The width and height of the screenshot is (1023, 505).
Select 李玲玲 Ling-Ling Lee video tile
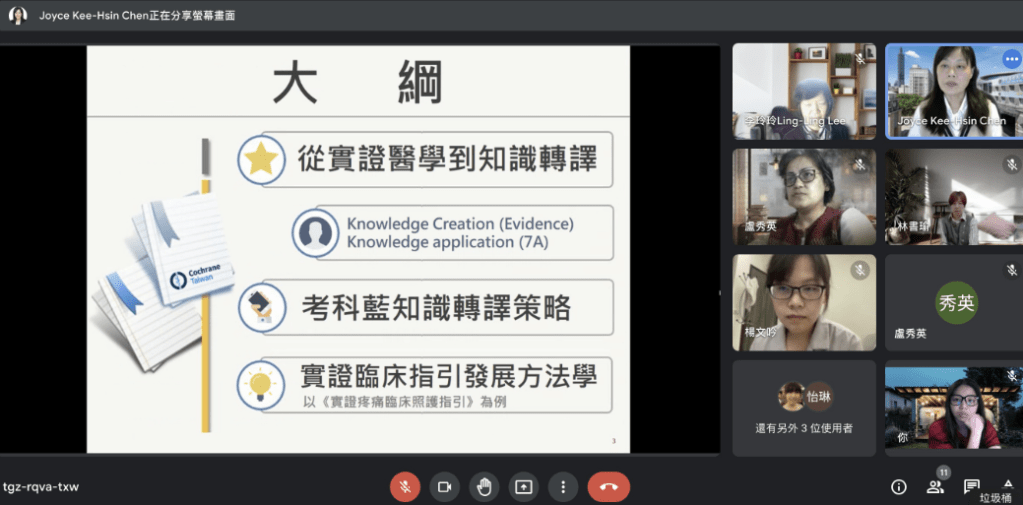[803, 91]
